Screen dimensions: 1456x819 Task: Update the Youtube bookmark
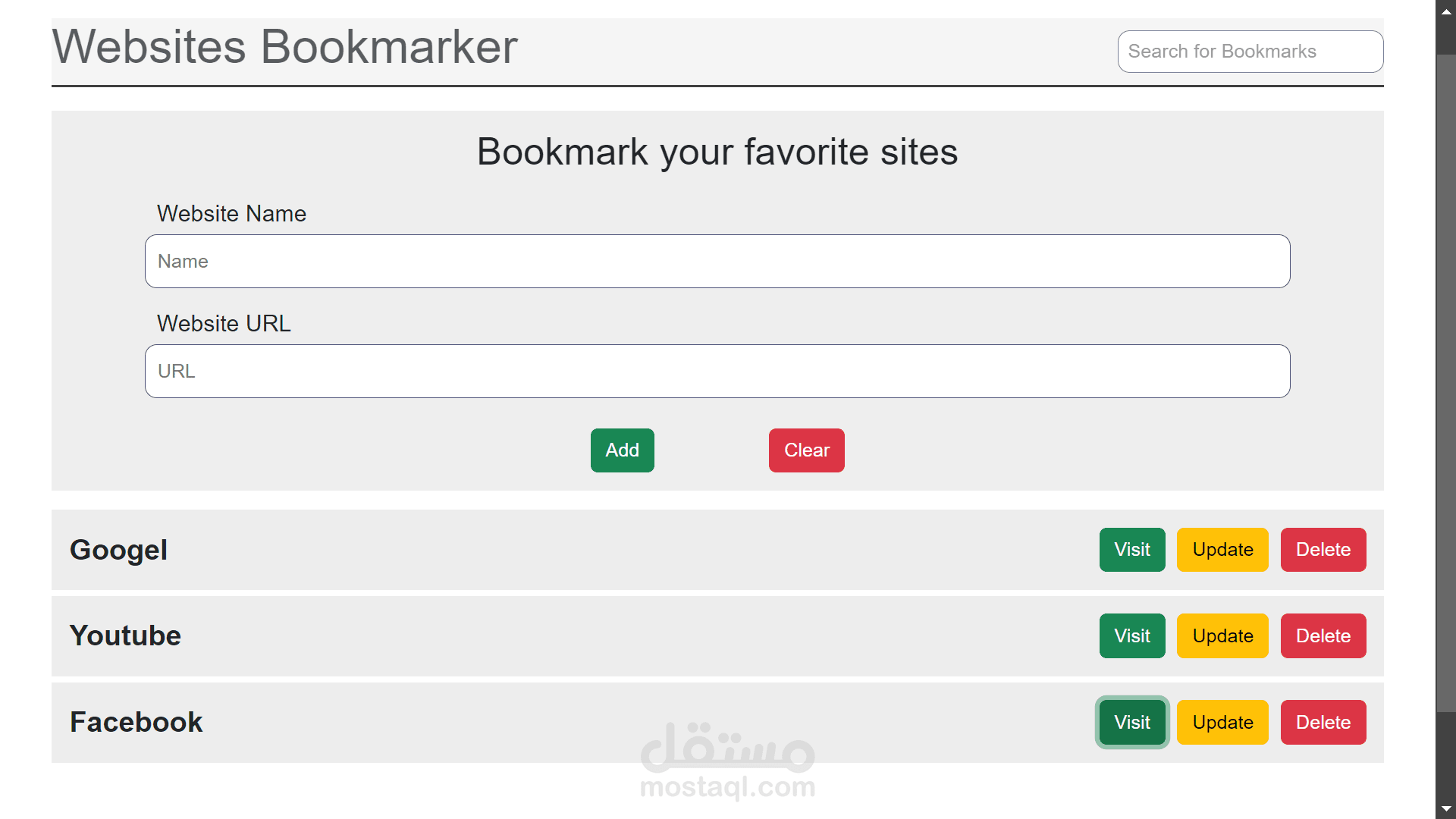1222,636
